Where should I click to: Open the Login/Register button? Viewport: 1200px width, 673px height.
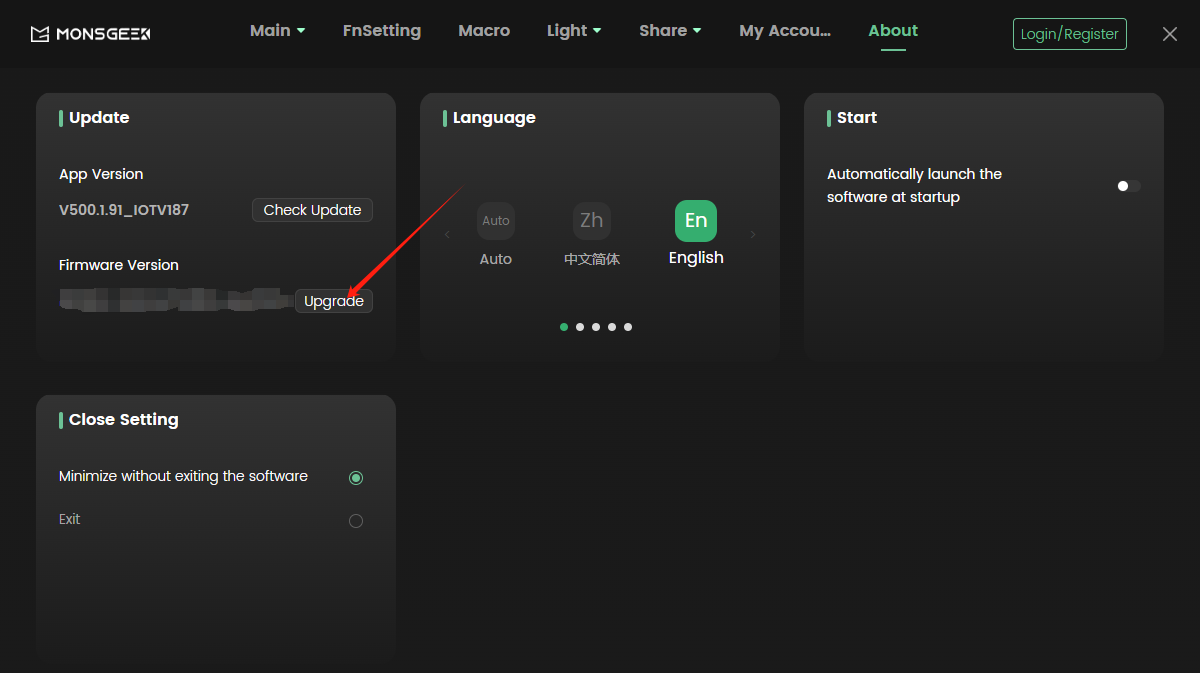[1069, 34]
